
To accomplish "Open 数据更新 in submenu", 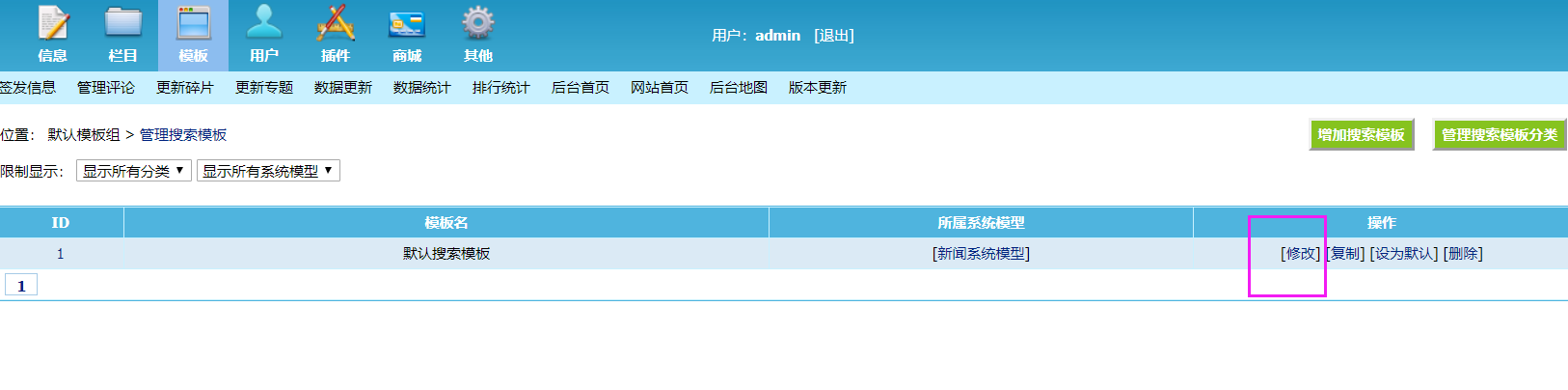I will coord(343,88).
